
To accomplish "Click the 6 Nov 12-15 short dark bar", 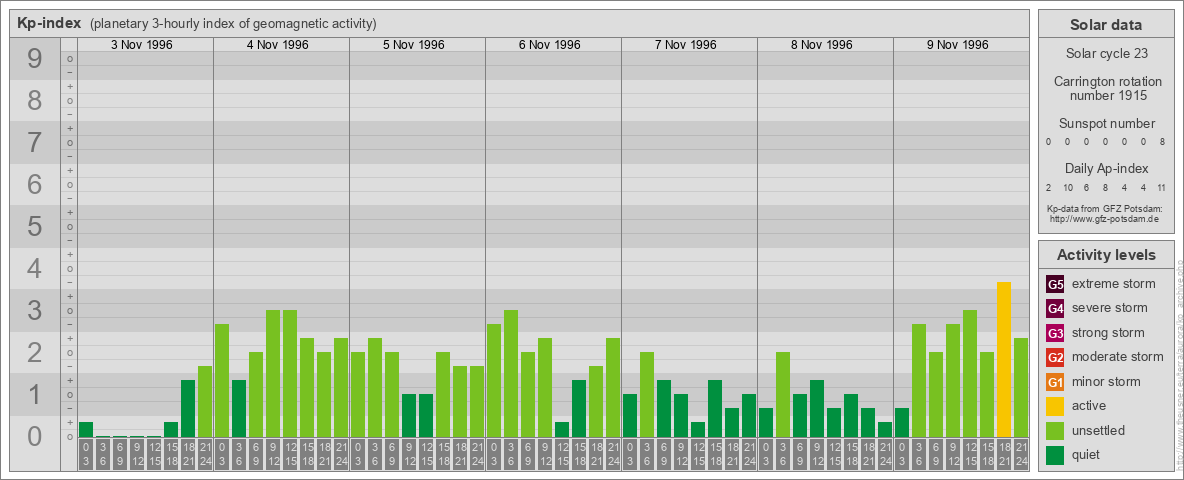I will coord(562,429).
